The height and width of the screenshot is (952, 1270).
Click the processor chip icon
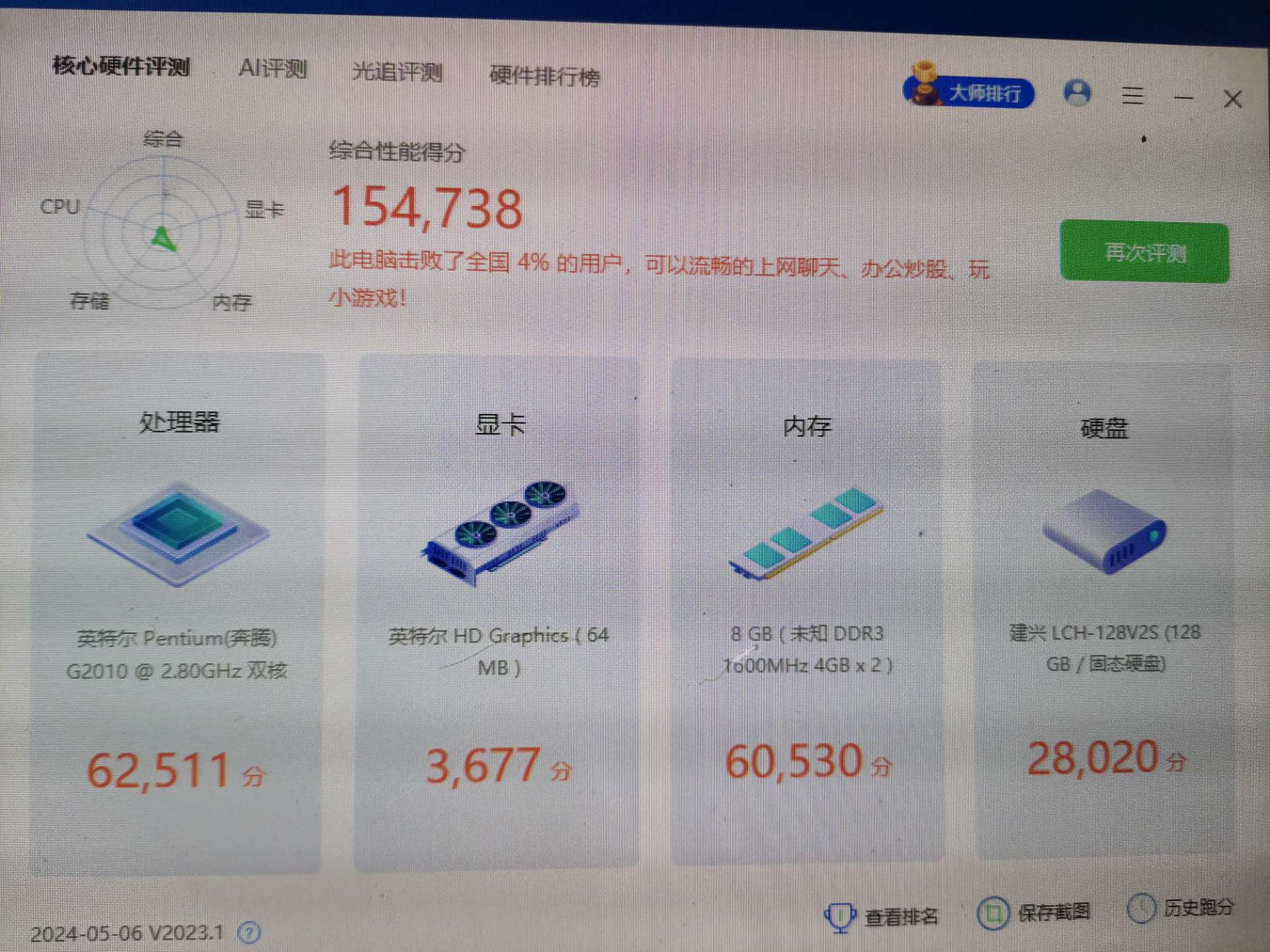(x=177, y=534)
